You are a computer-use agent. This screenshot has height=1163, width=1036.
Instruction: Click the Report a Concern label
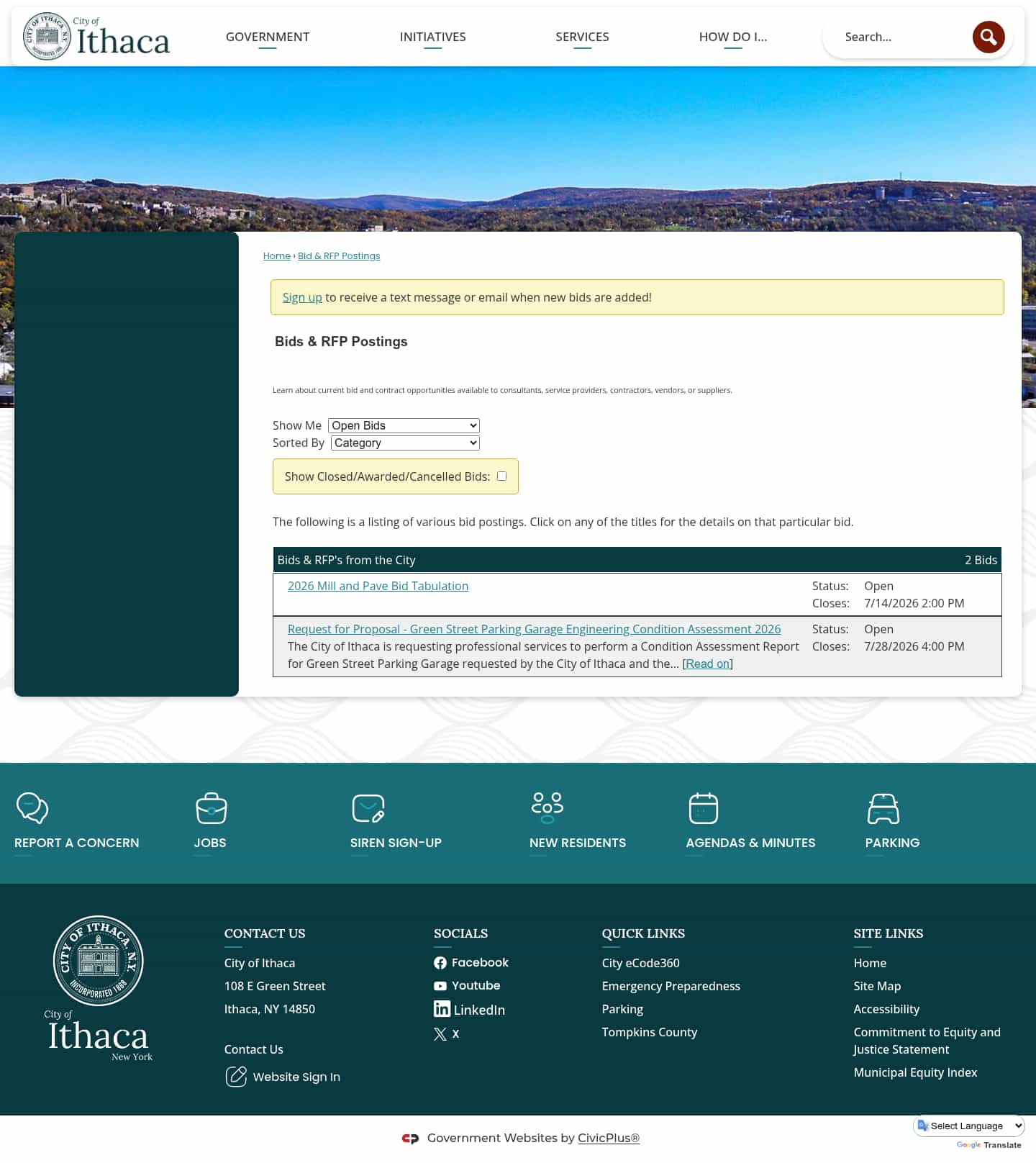pyautogui.click(x=77, y=843)
